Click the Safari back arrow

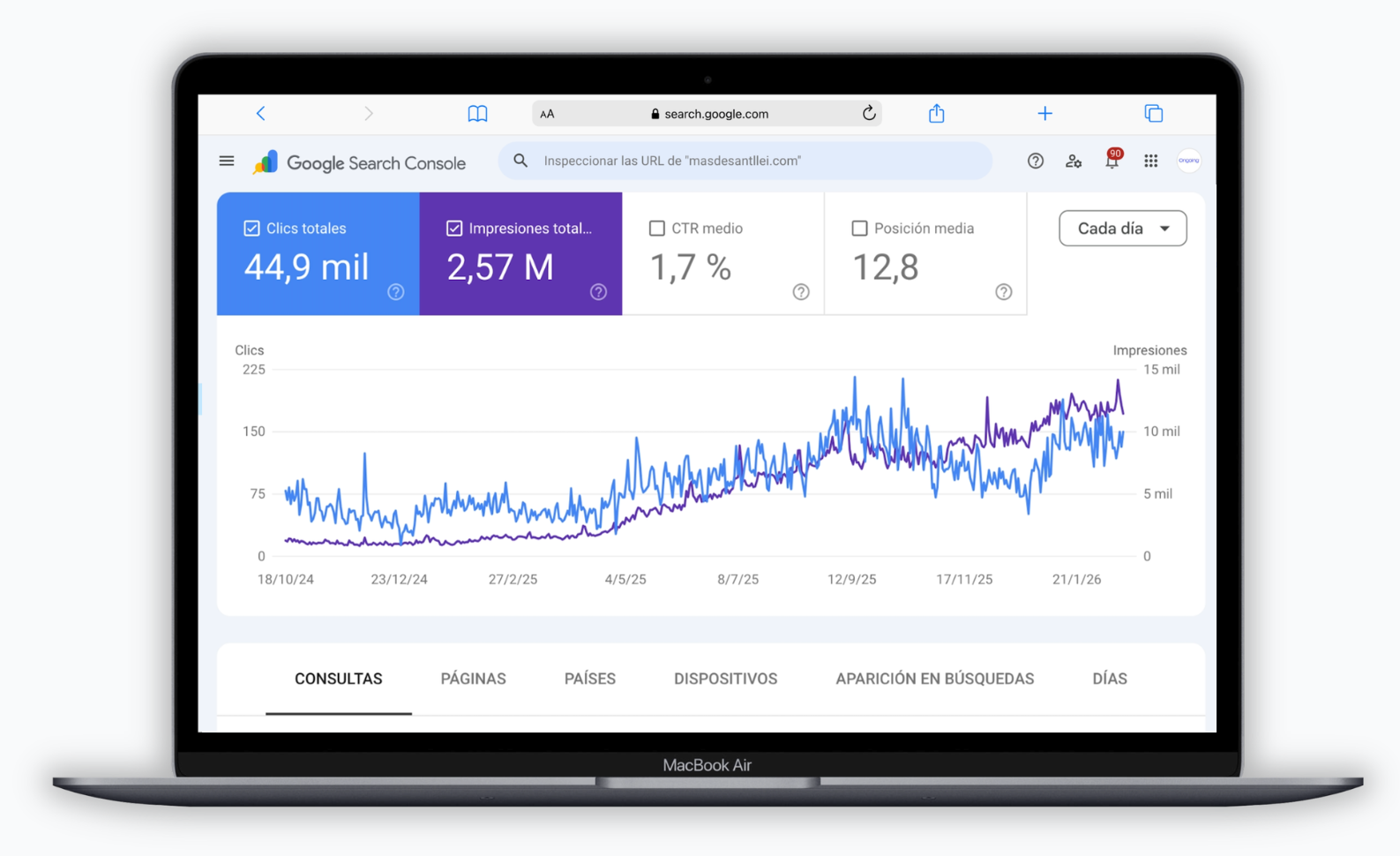pyautogui.click(x=260, y=114)
